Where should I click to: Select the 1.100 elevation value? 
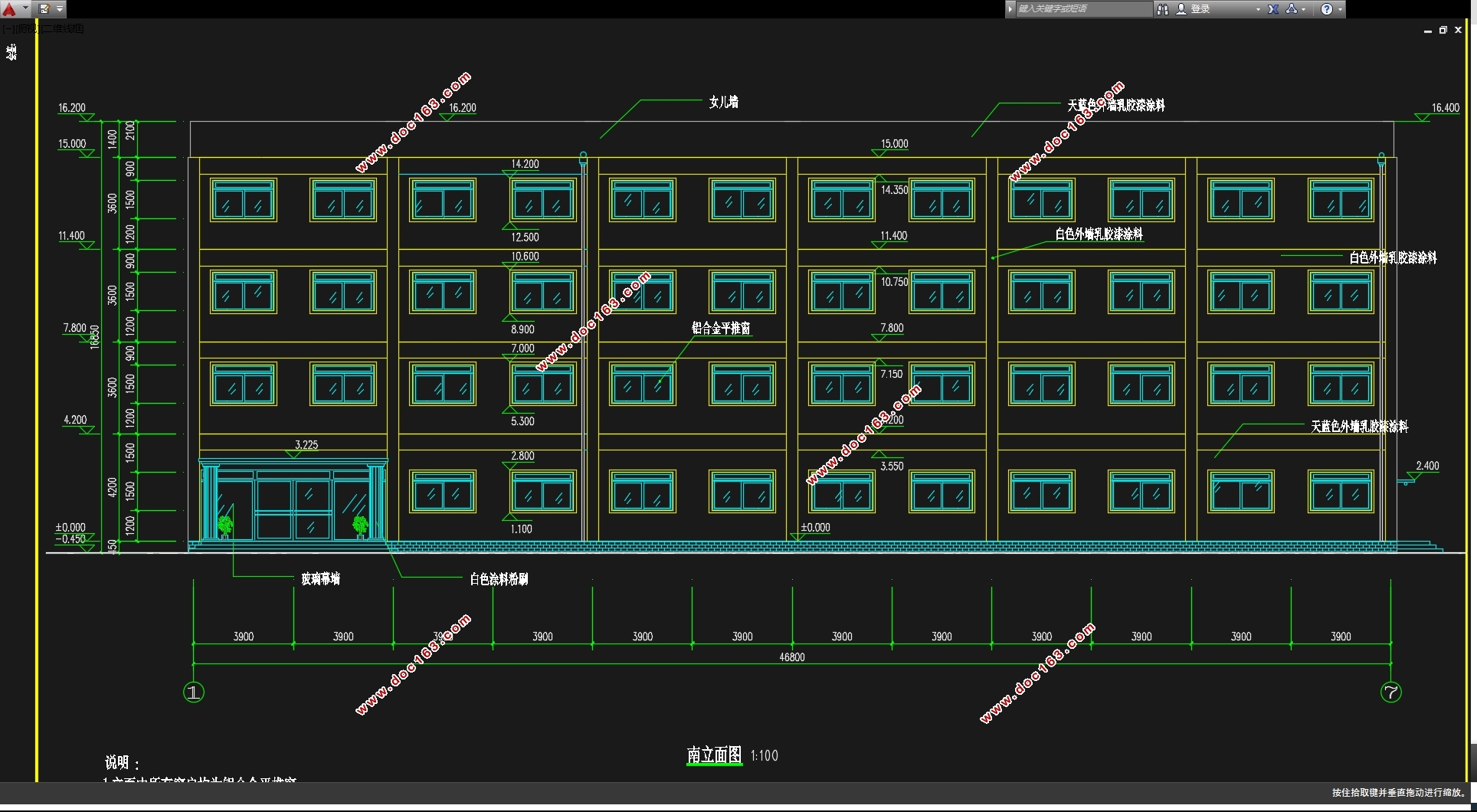[x=521, y=529]
